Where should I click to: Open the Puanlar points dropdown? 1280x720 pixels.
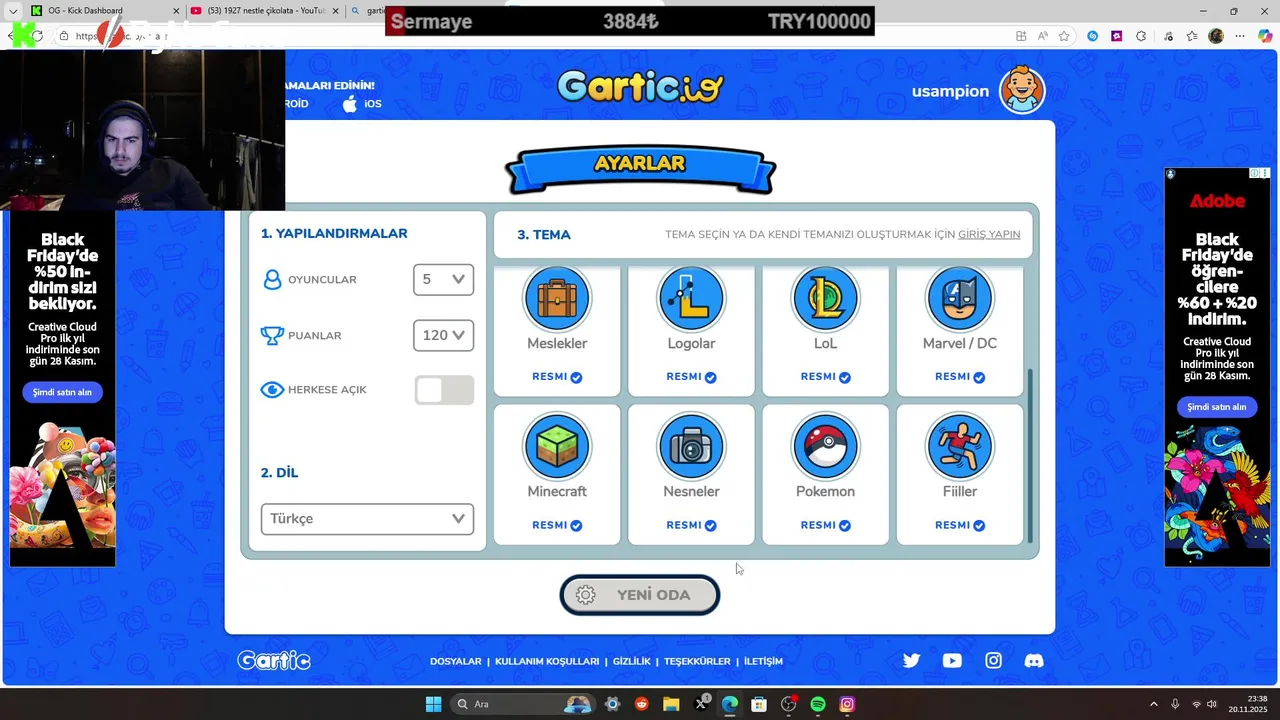[443, 335]
